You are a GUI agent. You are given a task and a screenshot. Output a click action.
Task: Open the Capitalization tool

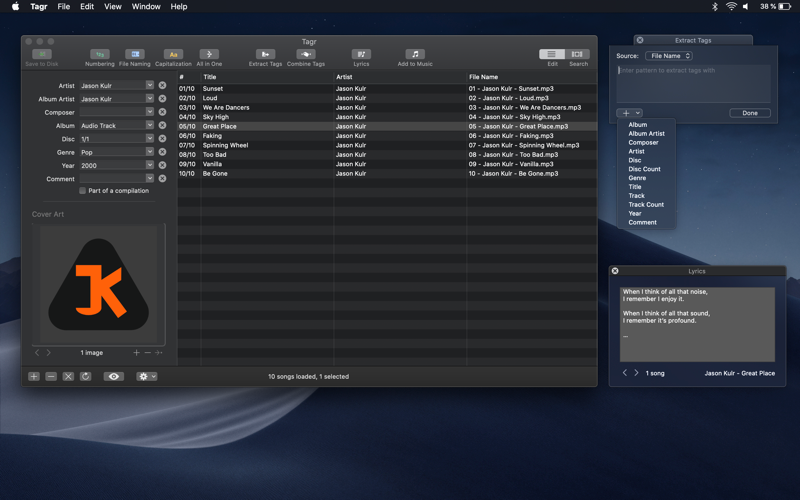(173, 55)
